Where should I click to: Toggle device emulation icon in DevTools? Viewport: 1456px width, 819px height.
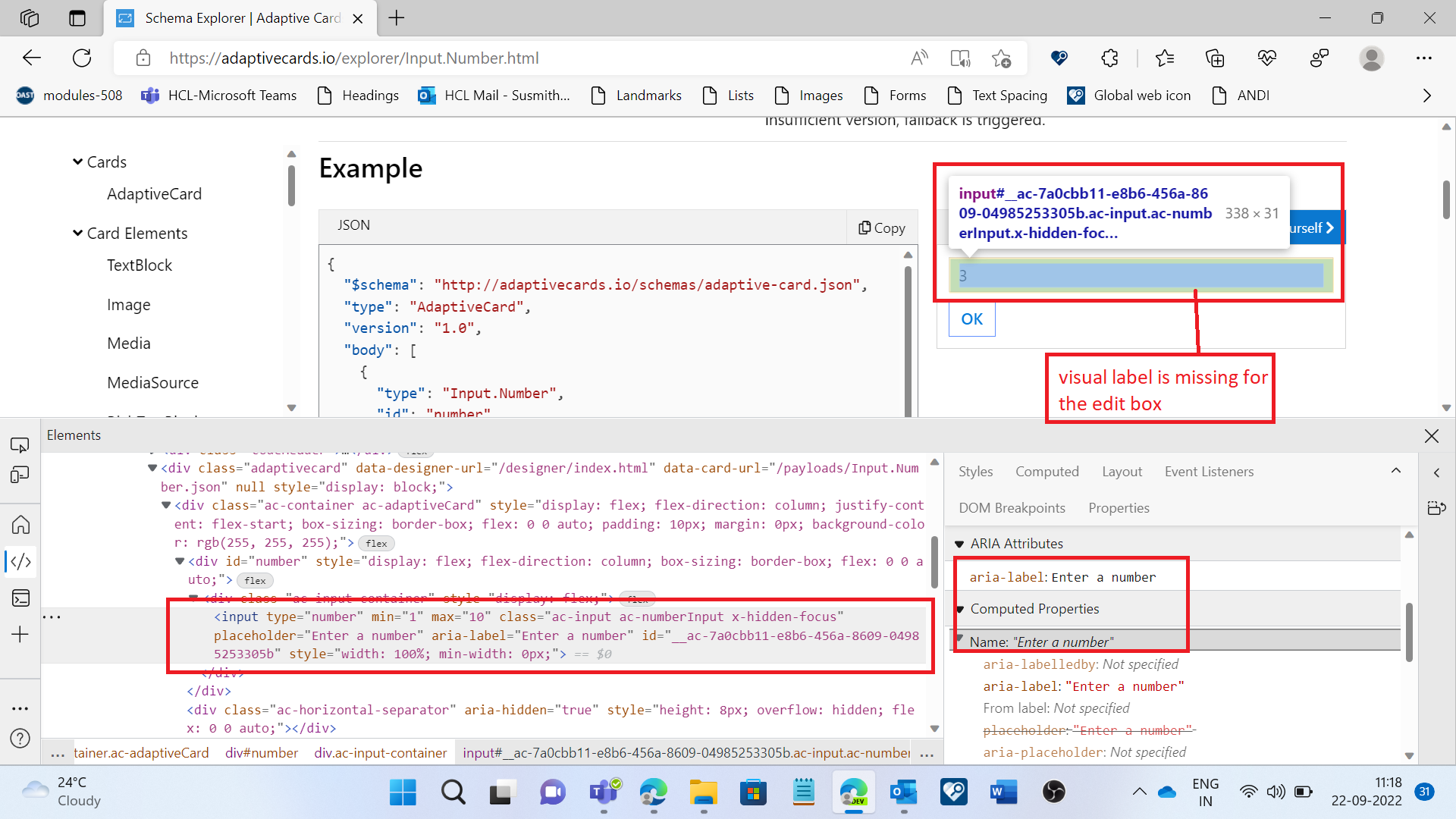click(20, 475)
